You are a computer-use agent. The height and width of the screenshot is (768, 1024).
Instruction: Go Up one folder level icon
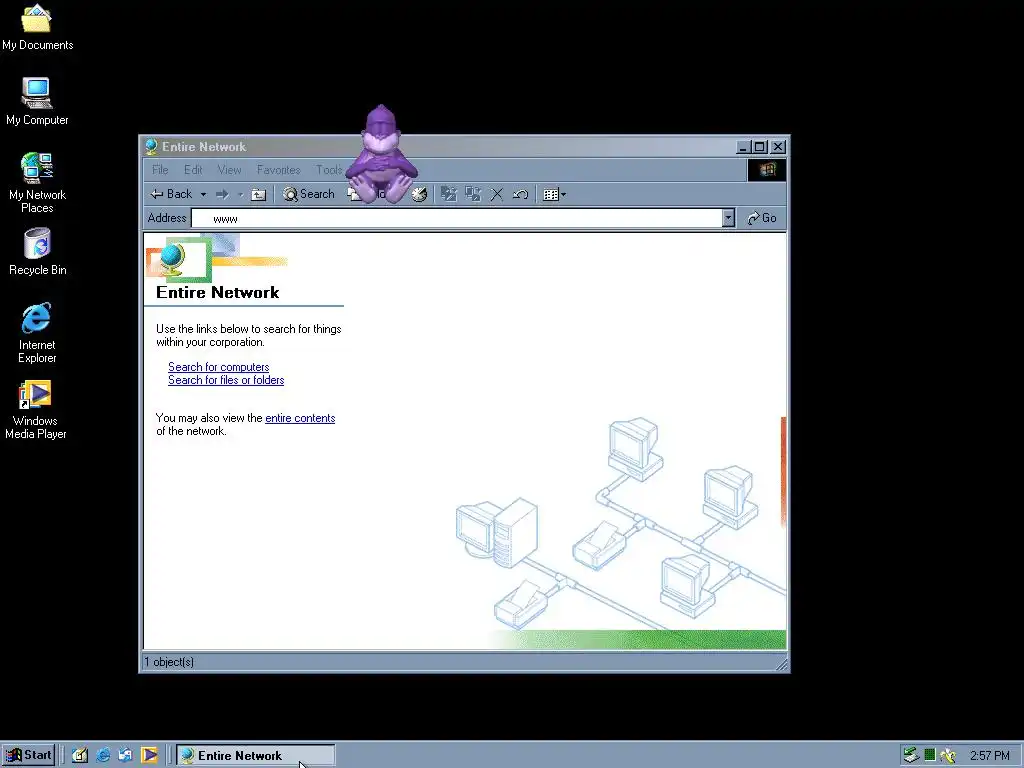tap(259, 195)
